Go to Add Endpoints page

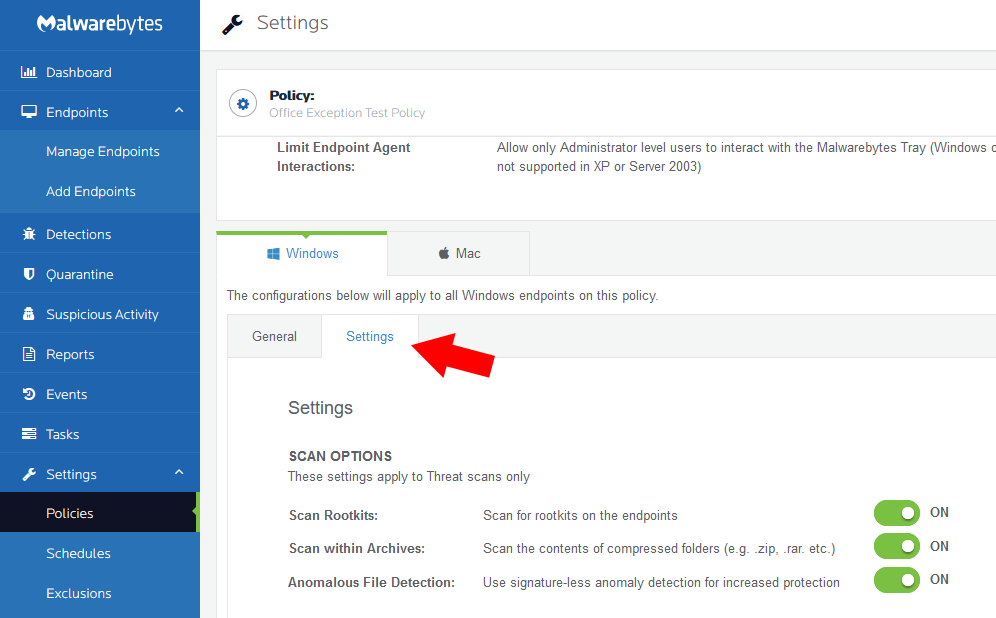(90, 191)
